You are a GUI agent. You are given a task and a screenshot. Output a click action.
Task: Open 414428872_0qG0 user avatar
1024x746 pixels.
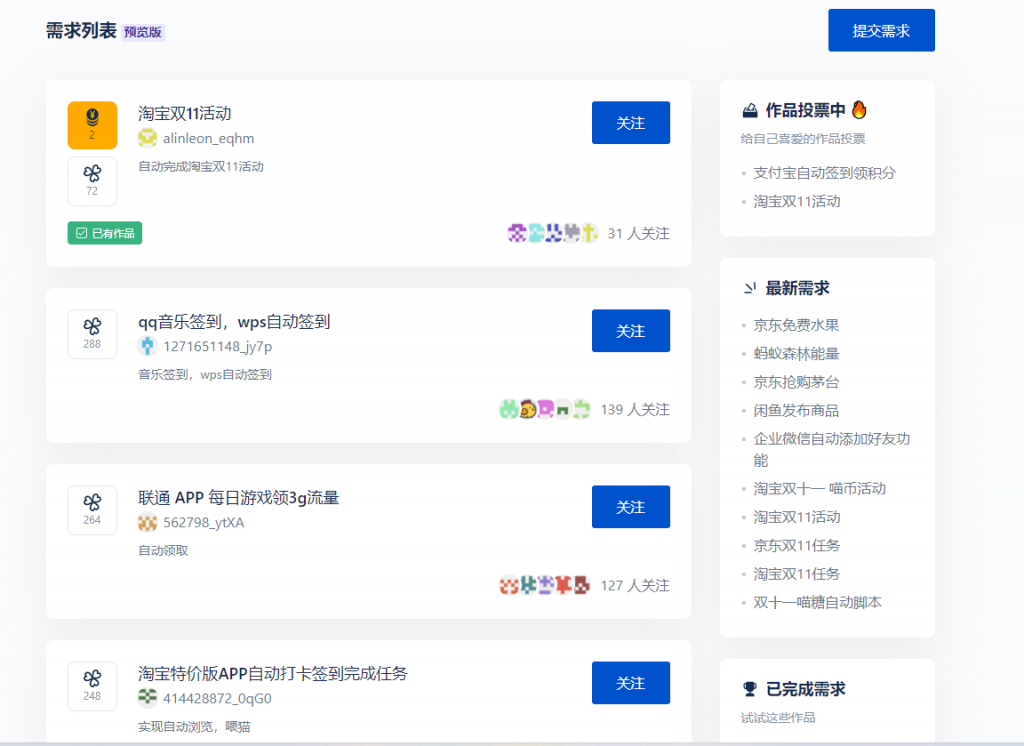(148, 698)
